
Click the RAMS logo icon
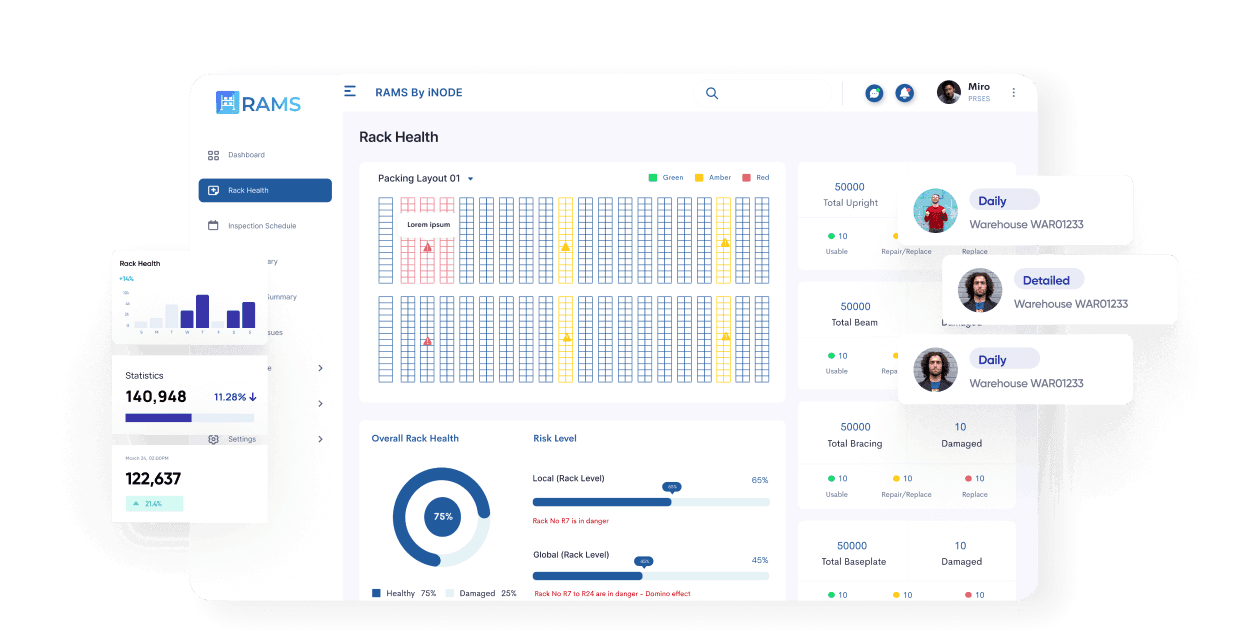point(228,103)
